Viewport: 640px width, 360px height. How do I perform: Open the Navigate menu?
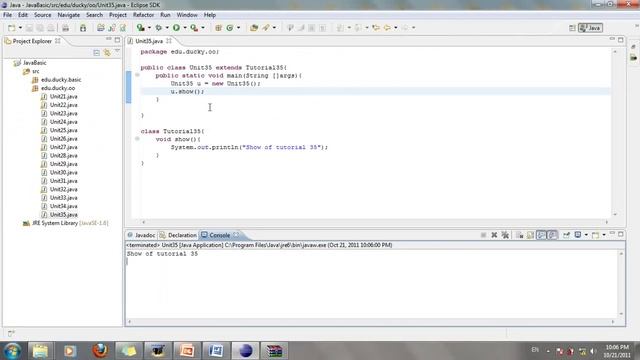(x=69, y=15)
